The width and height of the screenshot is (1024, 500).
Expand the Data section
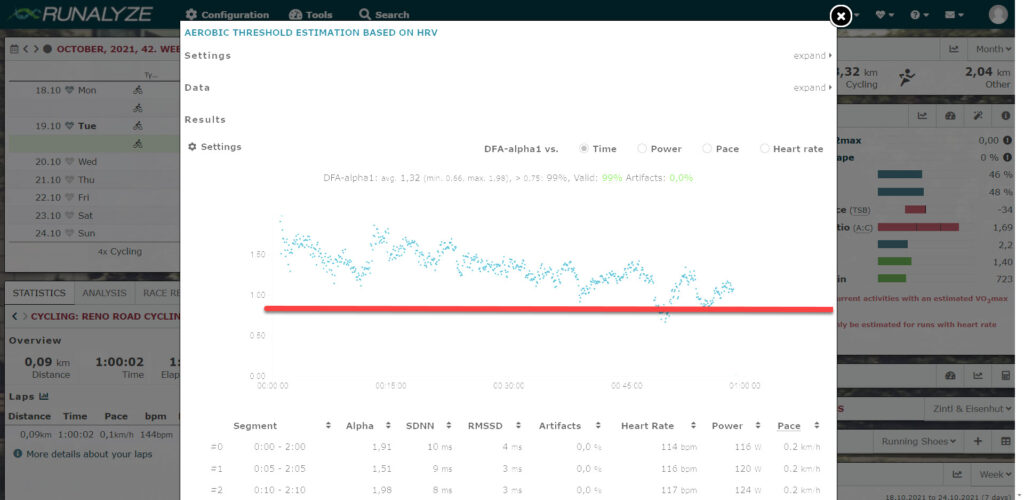click(x=812, y=88)
